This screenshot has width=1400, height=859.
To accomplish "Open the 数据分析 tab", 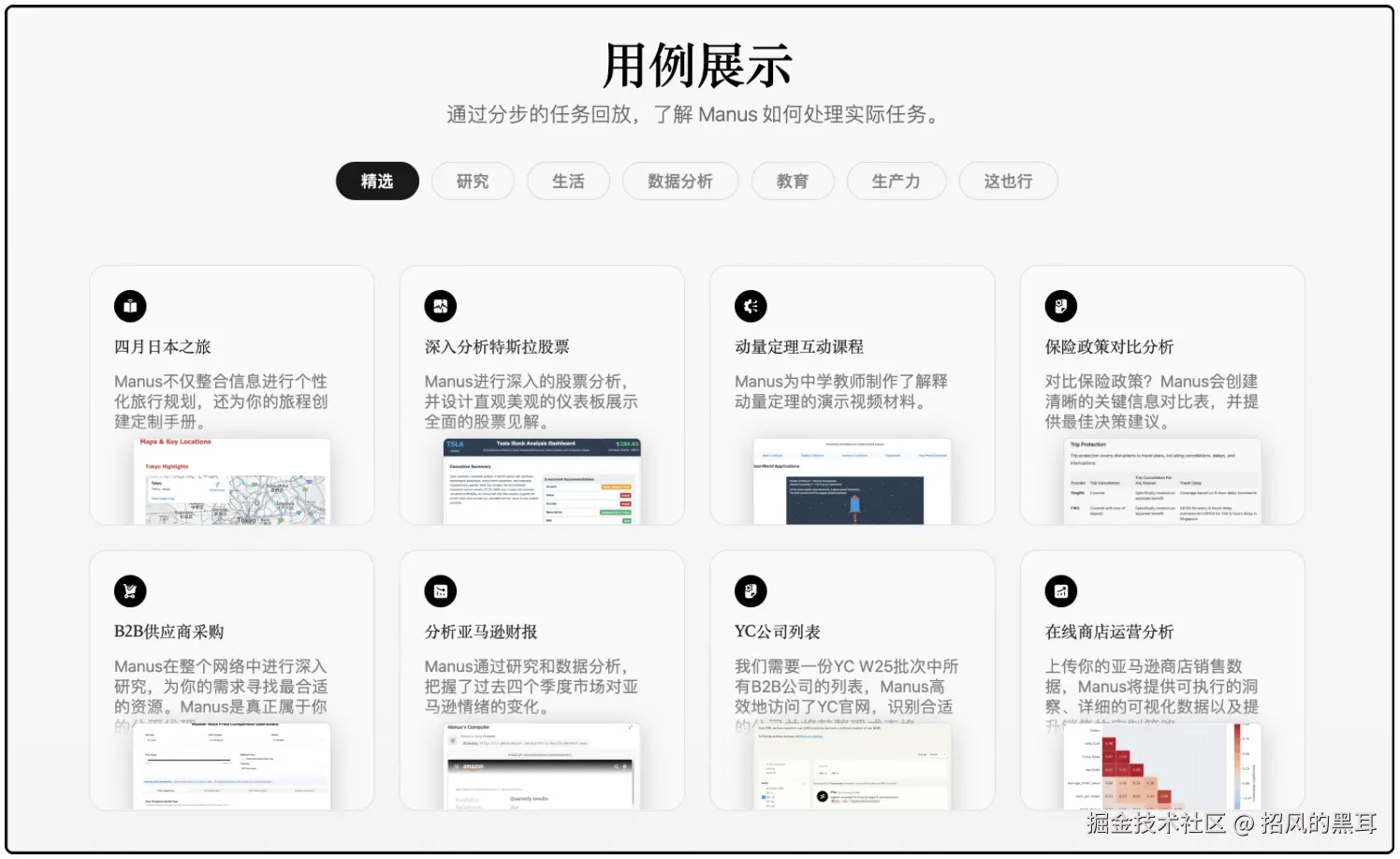I will (x=680, y=182).
